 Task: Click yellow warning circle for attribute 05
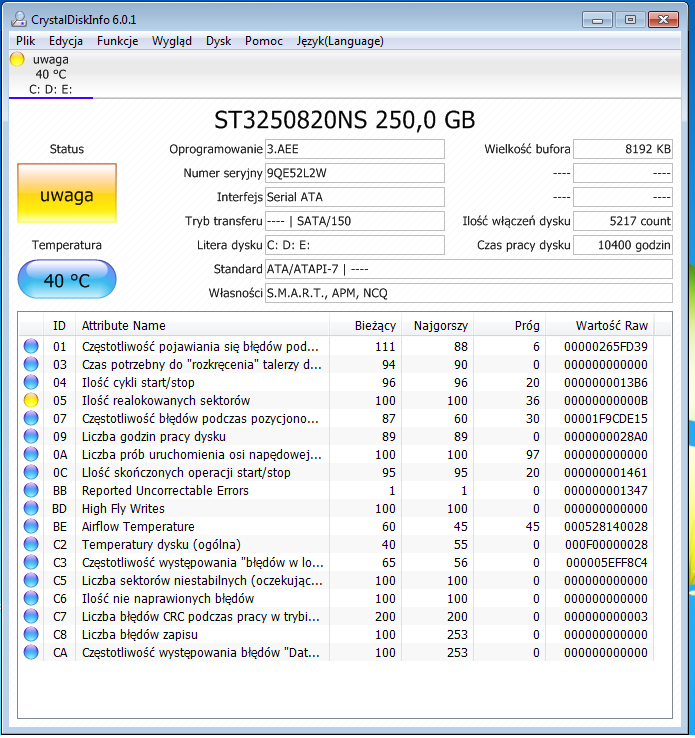[31, 401]
